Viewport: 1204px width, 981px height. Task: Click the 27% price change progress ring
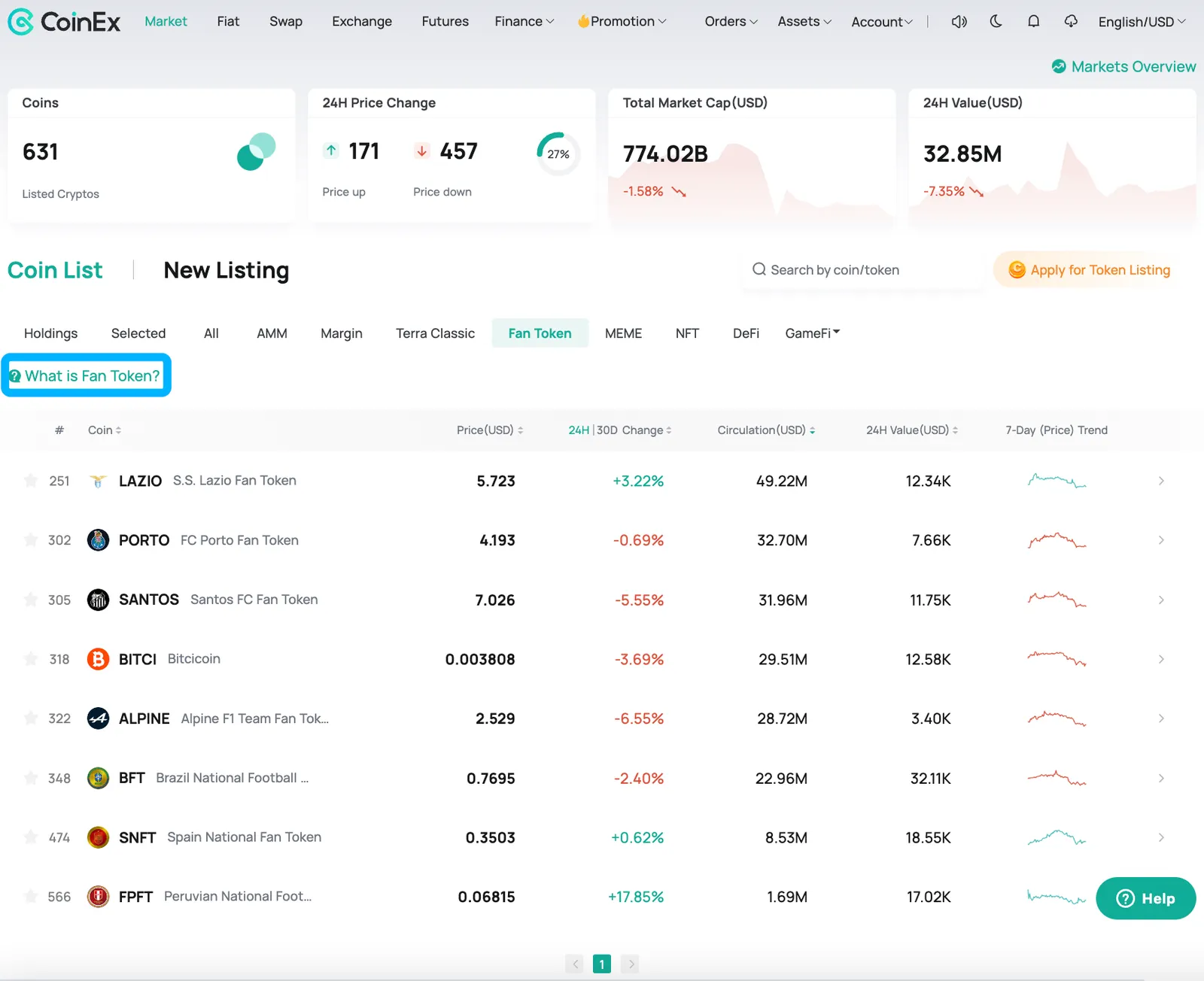pyautogui.click(x=558, y=153)
